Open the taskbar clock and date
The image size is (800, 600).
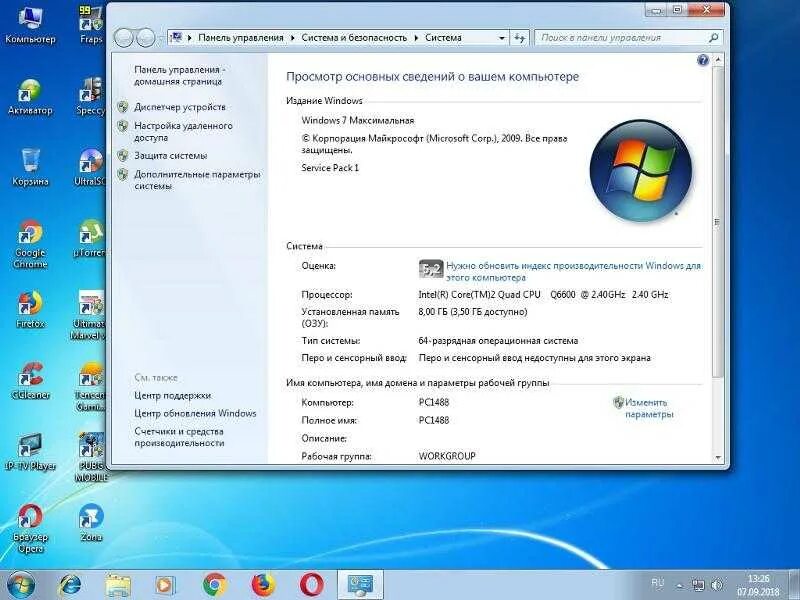758,586
